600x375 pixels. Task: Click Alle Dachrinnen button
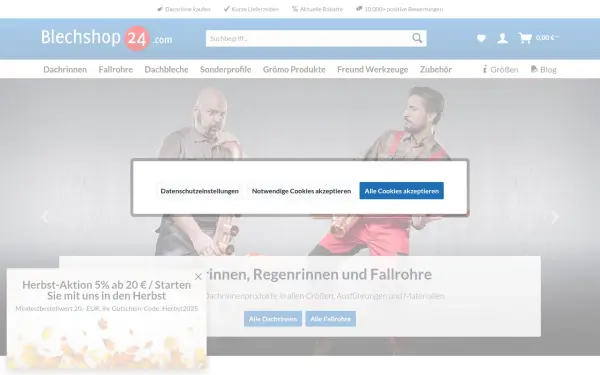coord(273,319)
